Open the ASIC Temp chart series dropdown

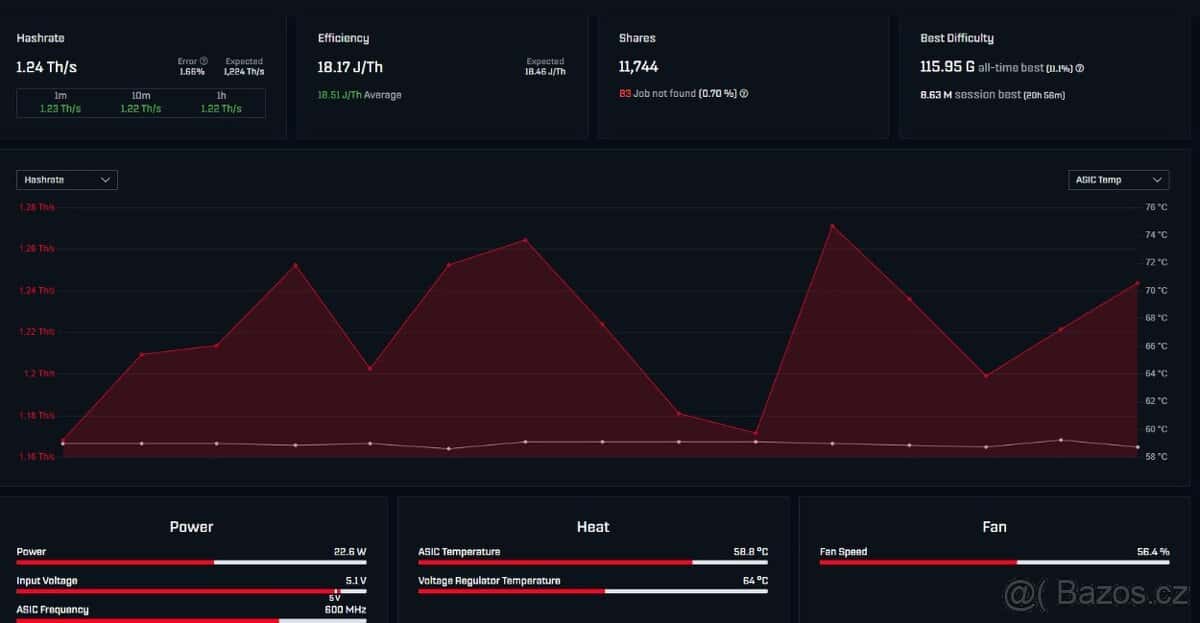1118,180
